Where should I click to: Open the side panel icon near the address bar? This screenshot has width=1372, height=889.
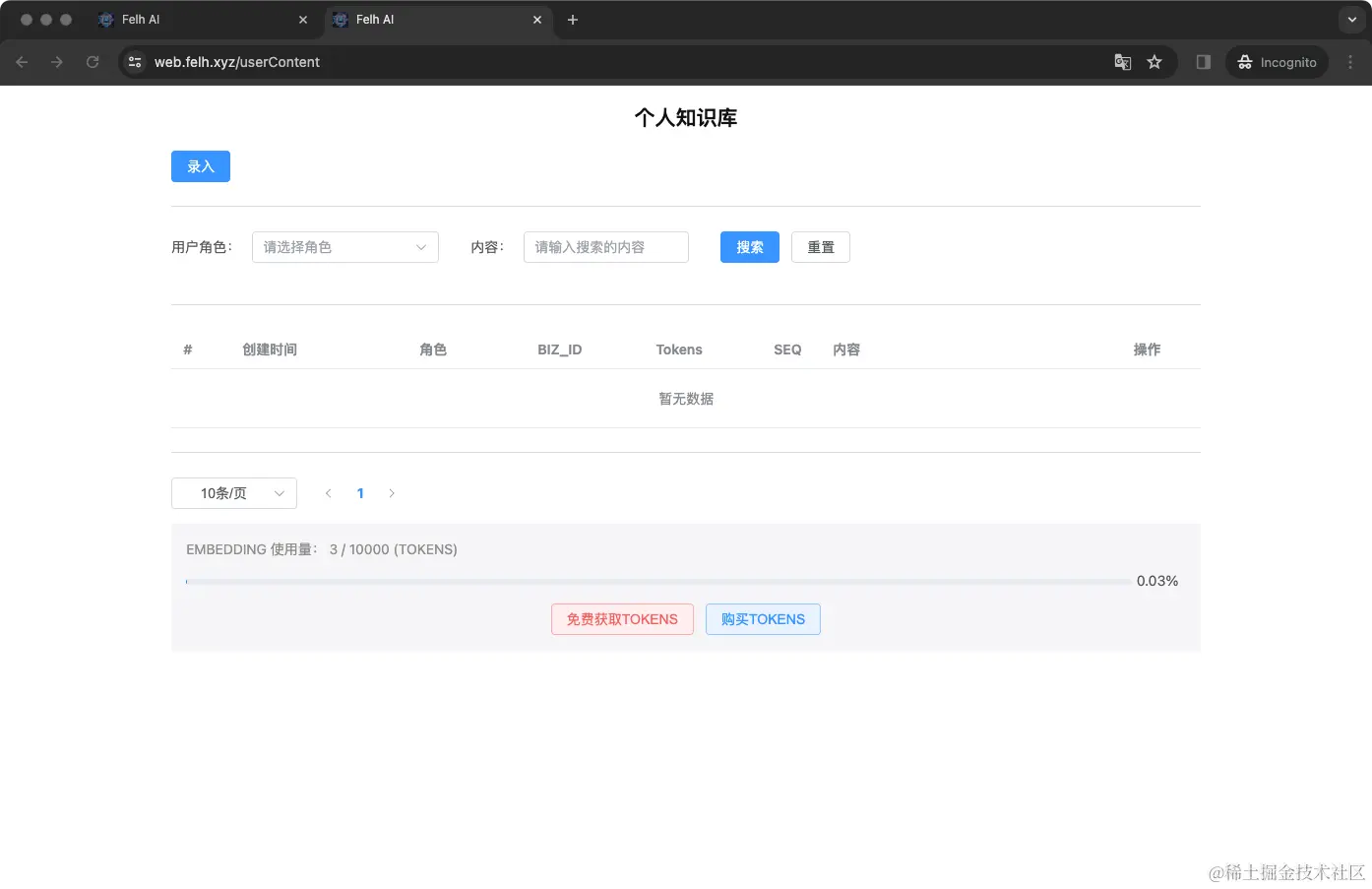pos(1202,62)
